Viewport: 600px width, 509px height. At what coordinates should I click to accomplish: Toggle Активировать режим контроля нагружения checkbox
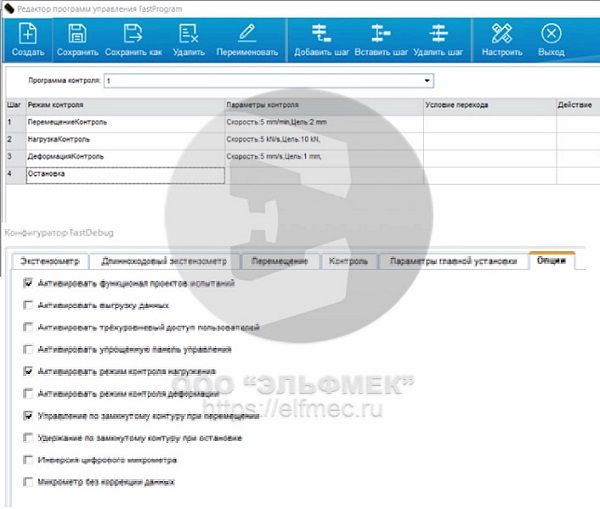(x=28, y=371)
